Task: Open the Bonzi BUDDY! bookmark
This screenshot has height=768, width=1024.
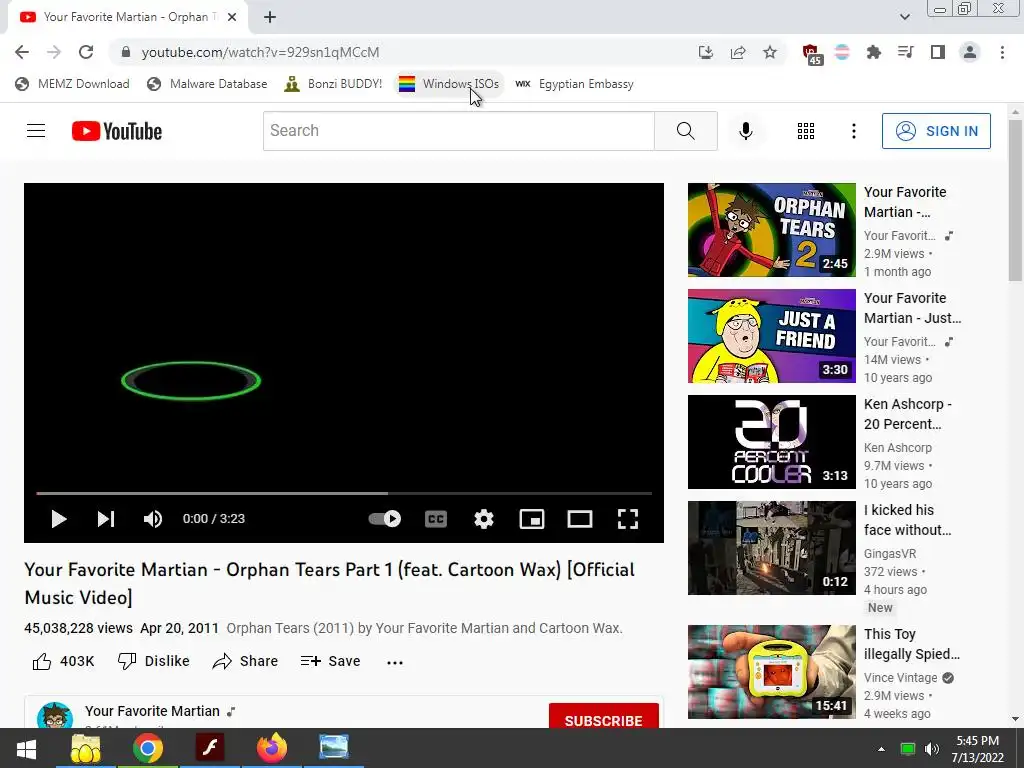Action: pos(333,84)
